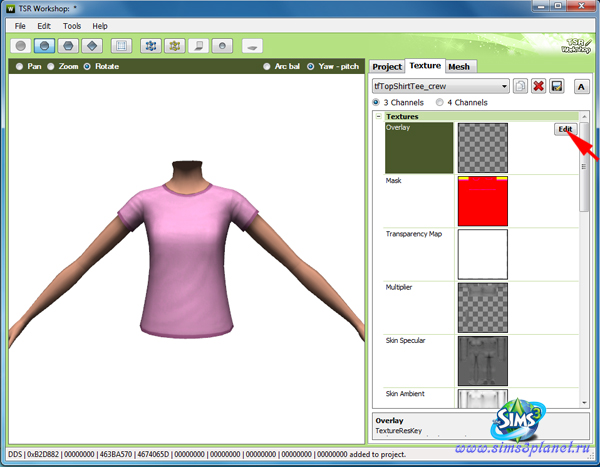This screenshot has height=467, width=600.
Task: Click the Skin Ambient texture thumbnail
Action: tap(483, 398)
